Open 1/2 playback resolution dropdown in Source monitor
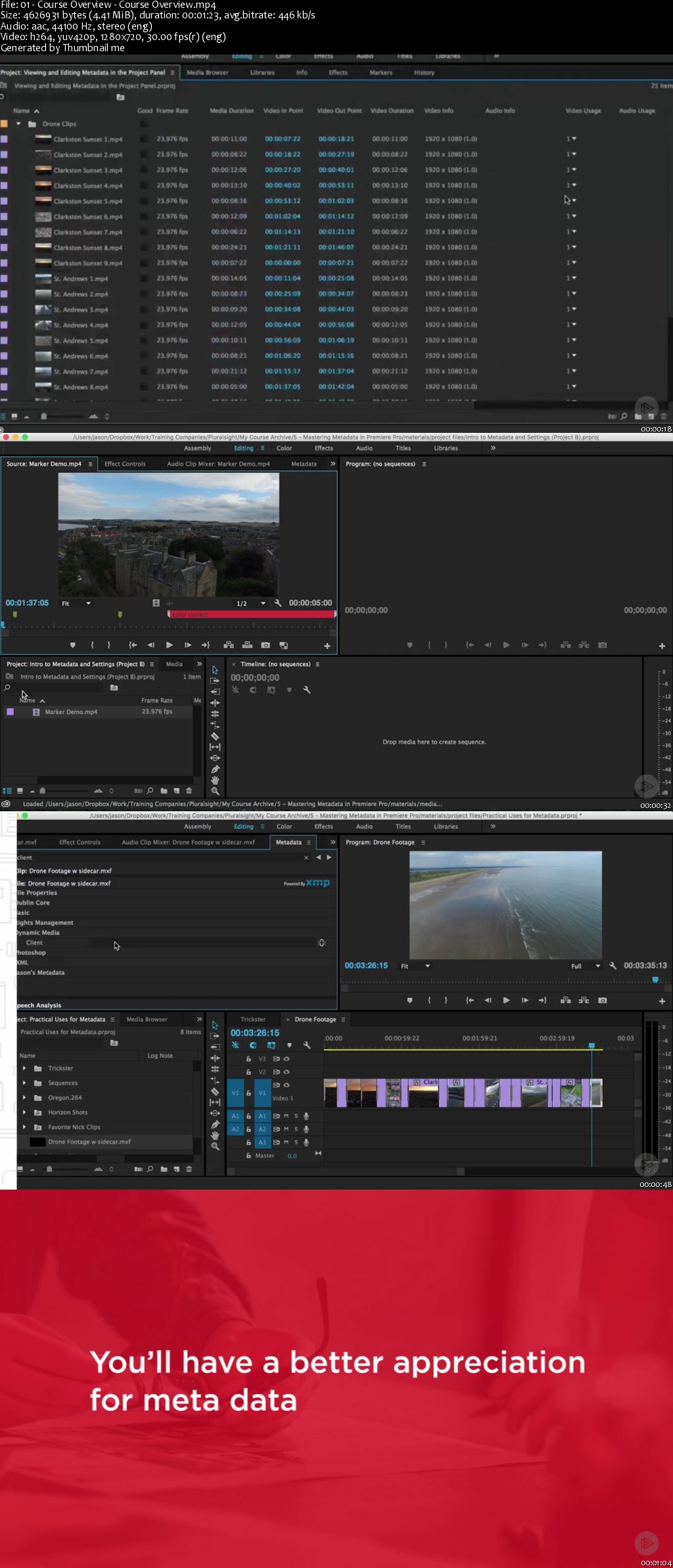Viewport: 673px width, 1568px height. click(x=251, y=603)
